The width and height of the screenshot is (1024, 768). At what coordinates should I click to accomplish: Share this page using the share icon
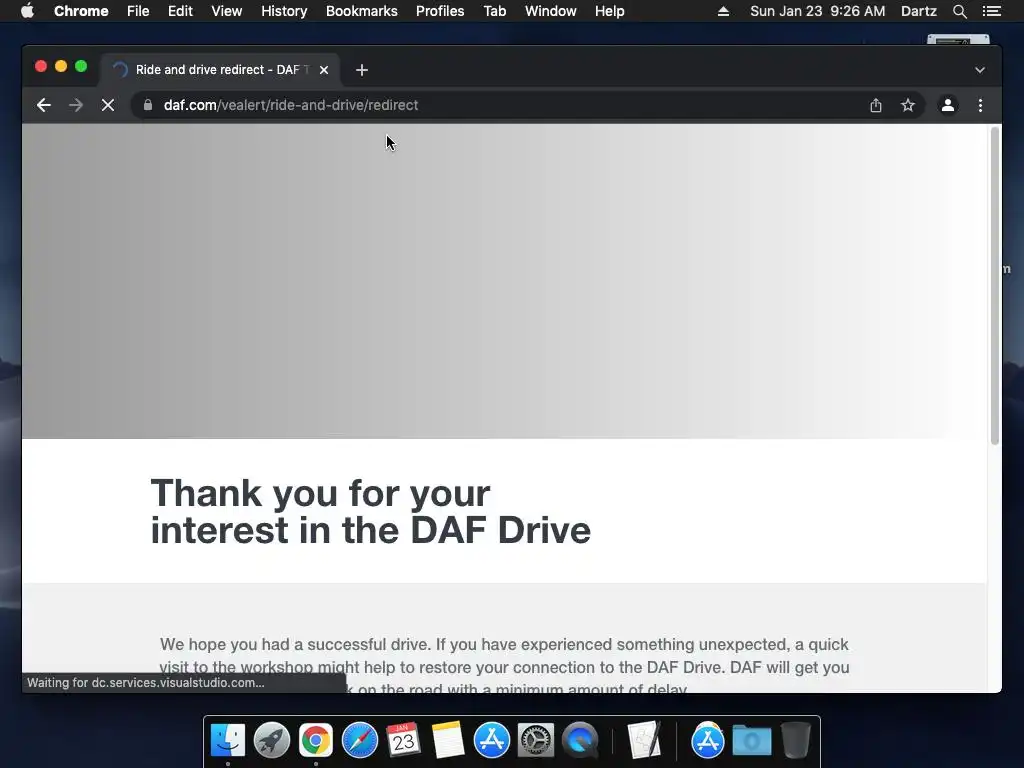point(876,105)
